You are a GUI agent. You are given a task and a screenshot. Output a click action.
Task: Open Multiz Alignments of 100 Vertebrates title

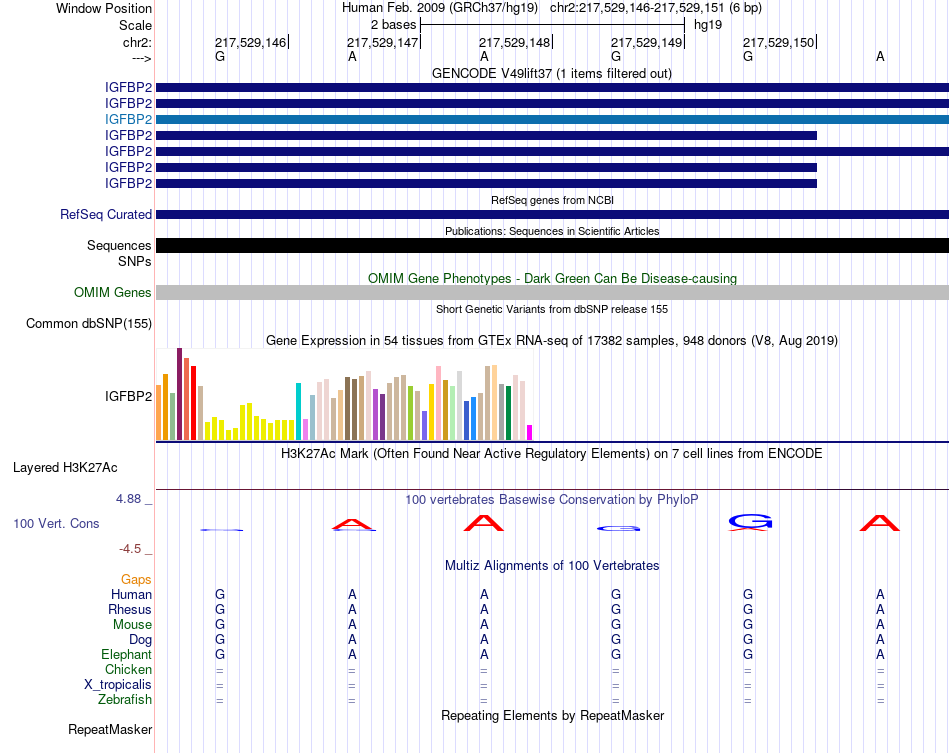[552, 566]
